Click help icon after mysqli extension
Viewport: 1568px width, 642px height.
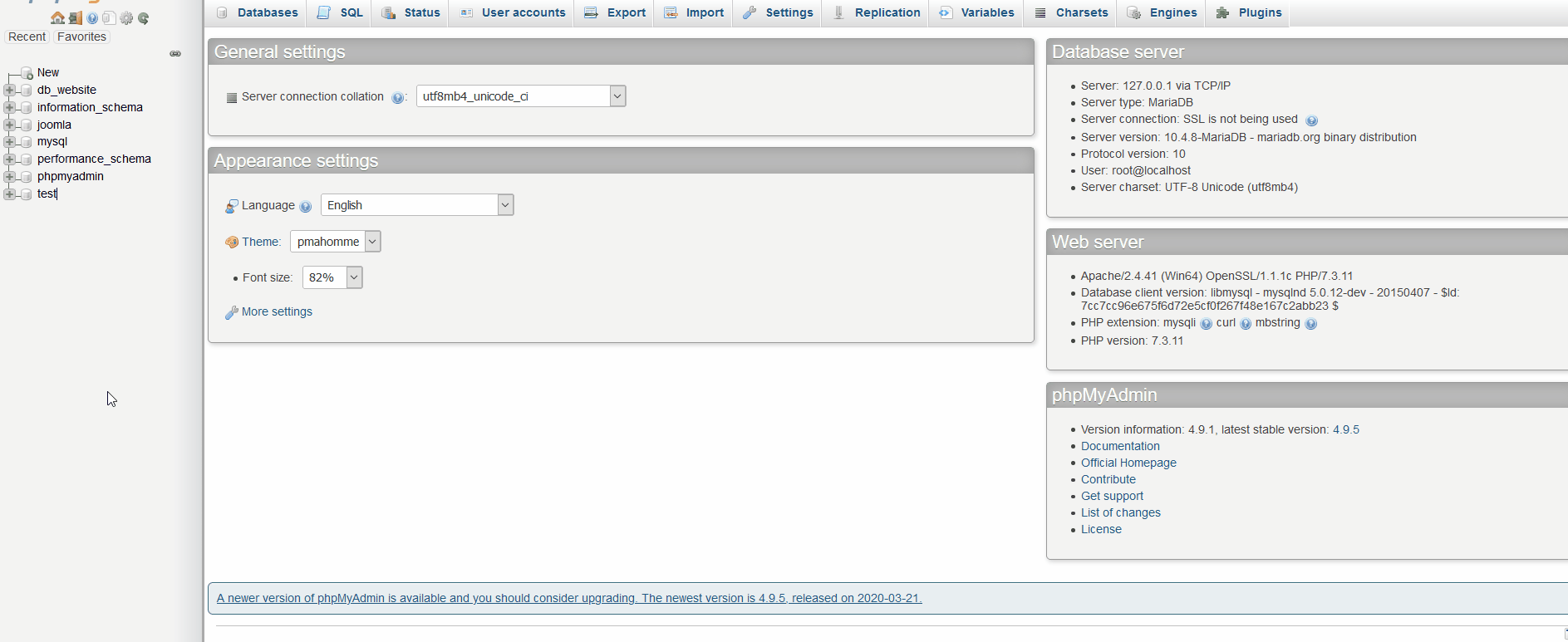(x=1206, y=324)
